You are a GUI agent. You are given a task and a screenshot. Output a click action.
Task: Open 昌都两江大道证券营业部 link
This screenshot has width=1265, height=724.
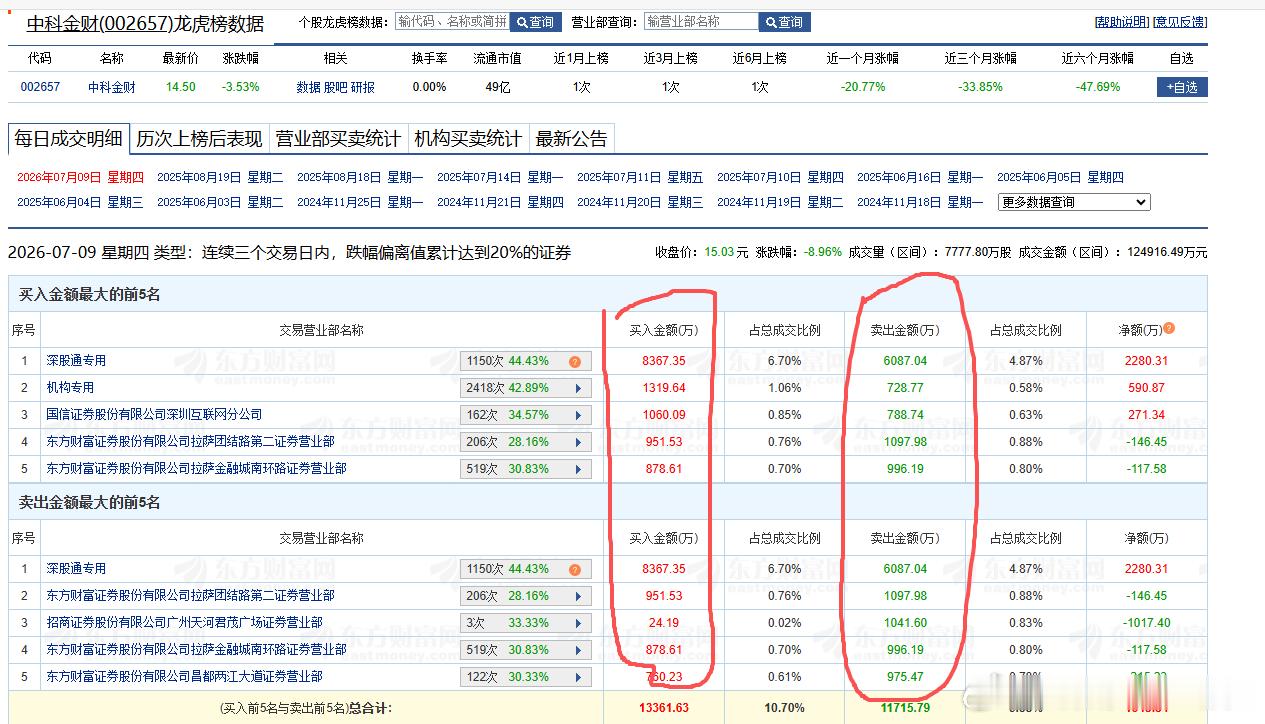tap(184, 677)
